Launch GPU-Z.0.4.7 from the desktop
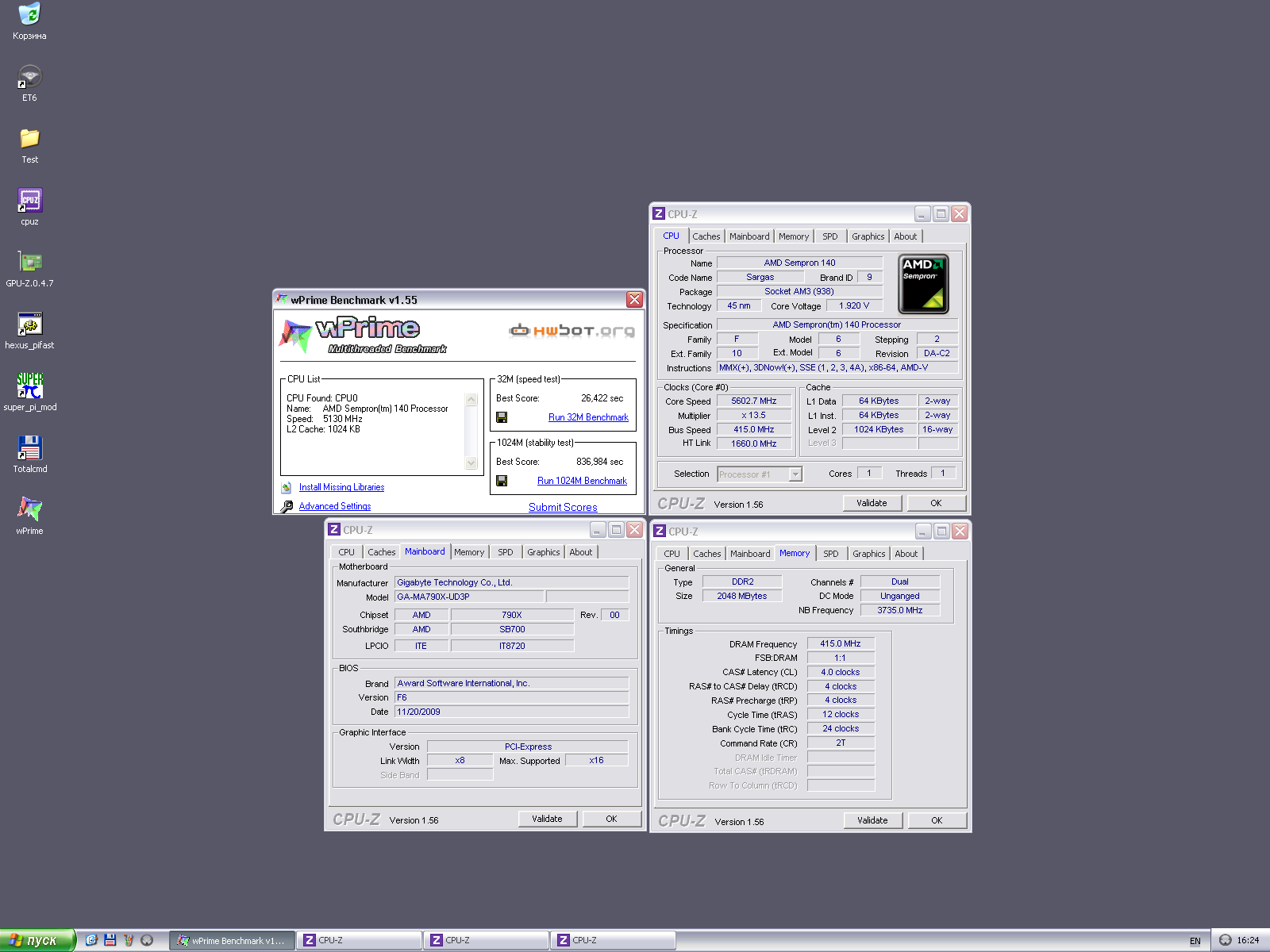 point(29,268)
